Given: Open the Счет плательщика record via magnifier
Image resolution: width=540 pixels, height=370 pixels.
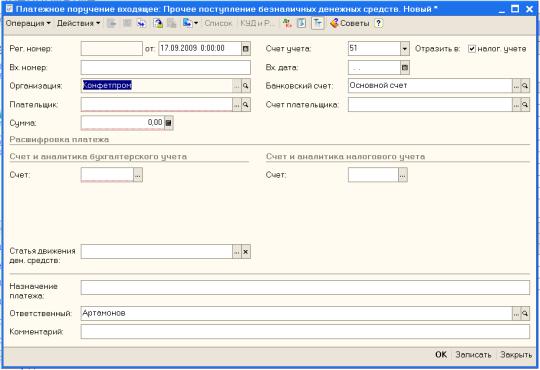Looking at the screenshot, I should point(525,105).
